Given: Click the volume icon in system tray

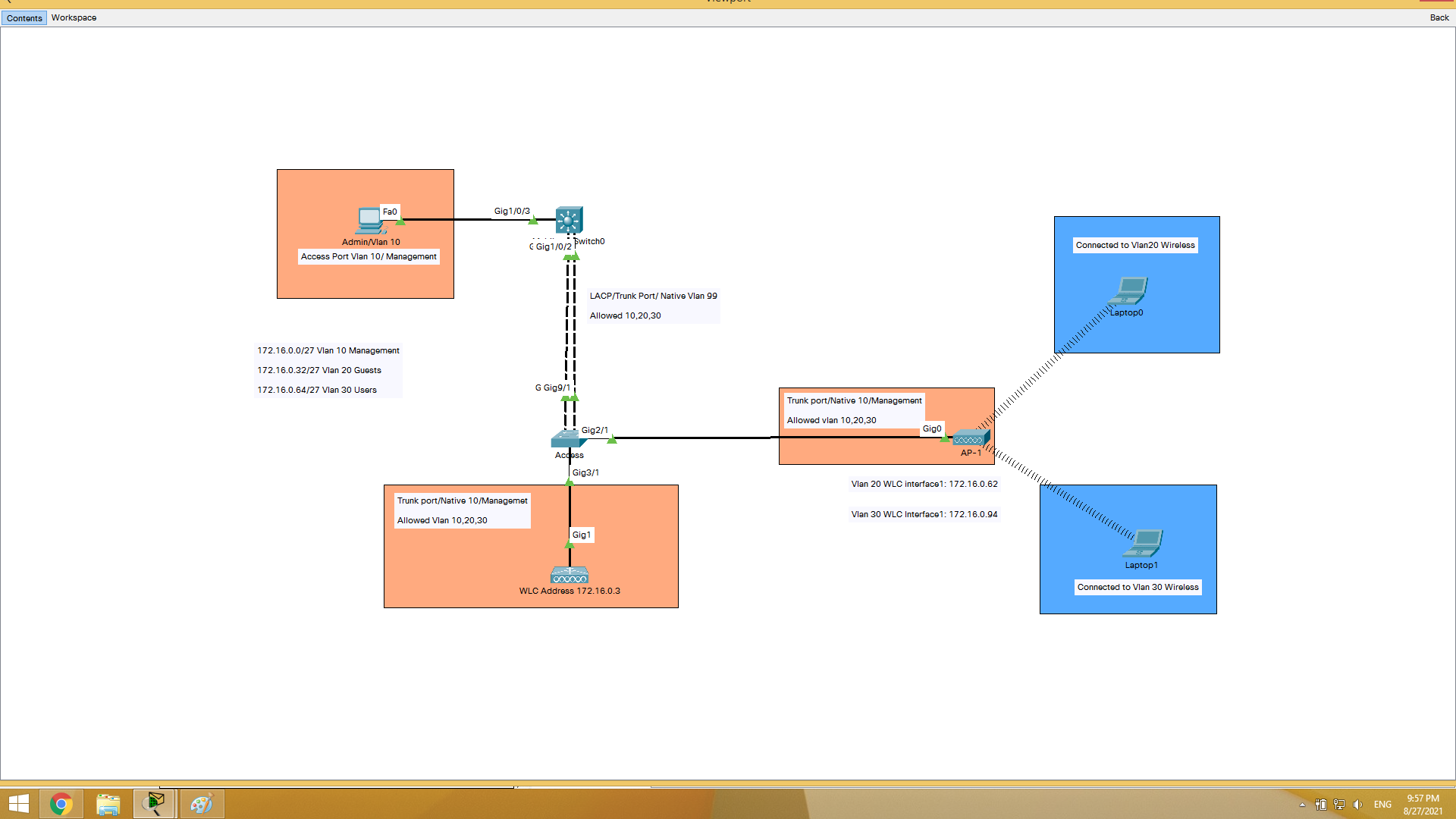Looking at the screenshot, I should point(1357,805).
